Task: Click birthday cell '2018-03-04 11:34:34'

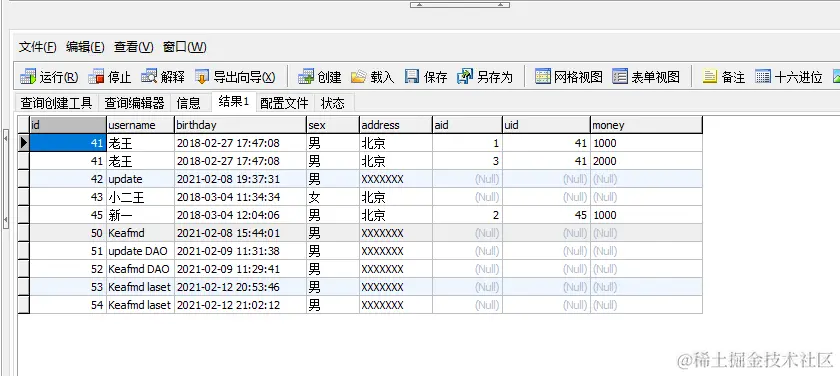Action: (x=240, y=197)
